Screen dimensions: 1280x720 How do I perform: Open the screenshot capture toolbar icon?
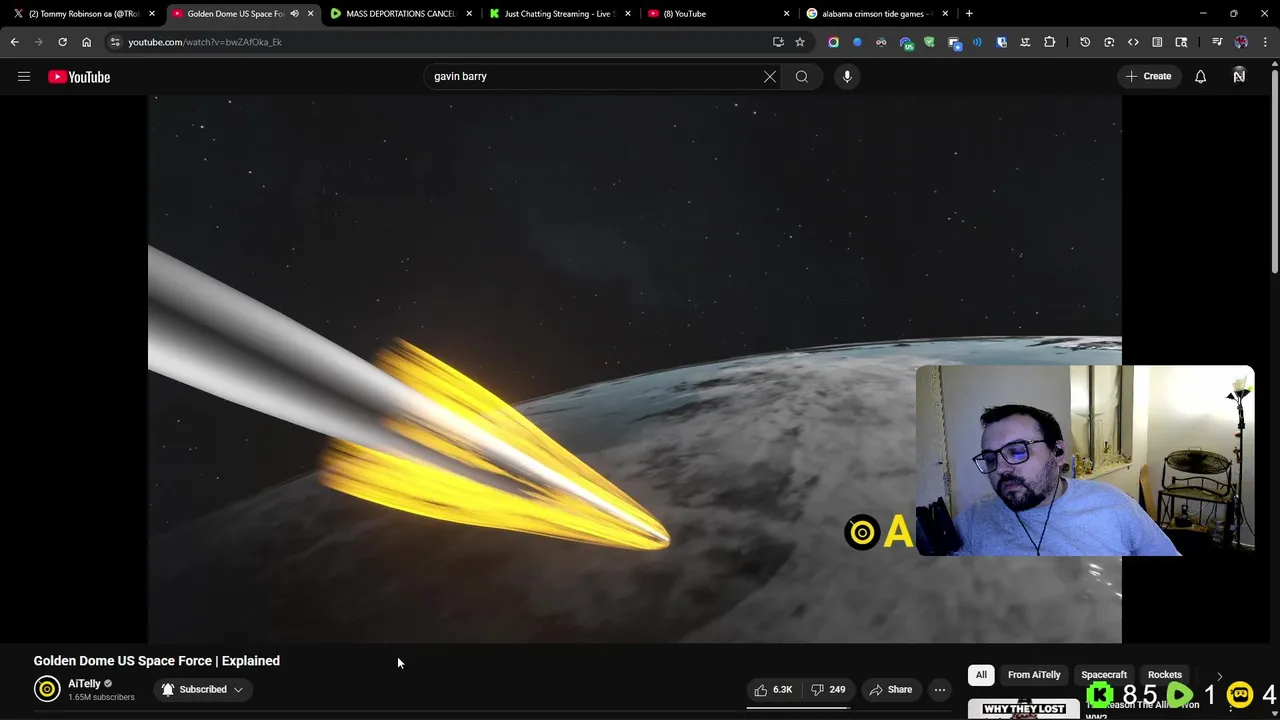click(x=1109, y=42)
